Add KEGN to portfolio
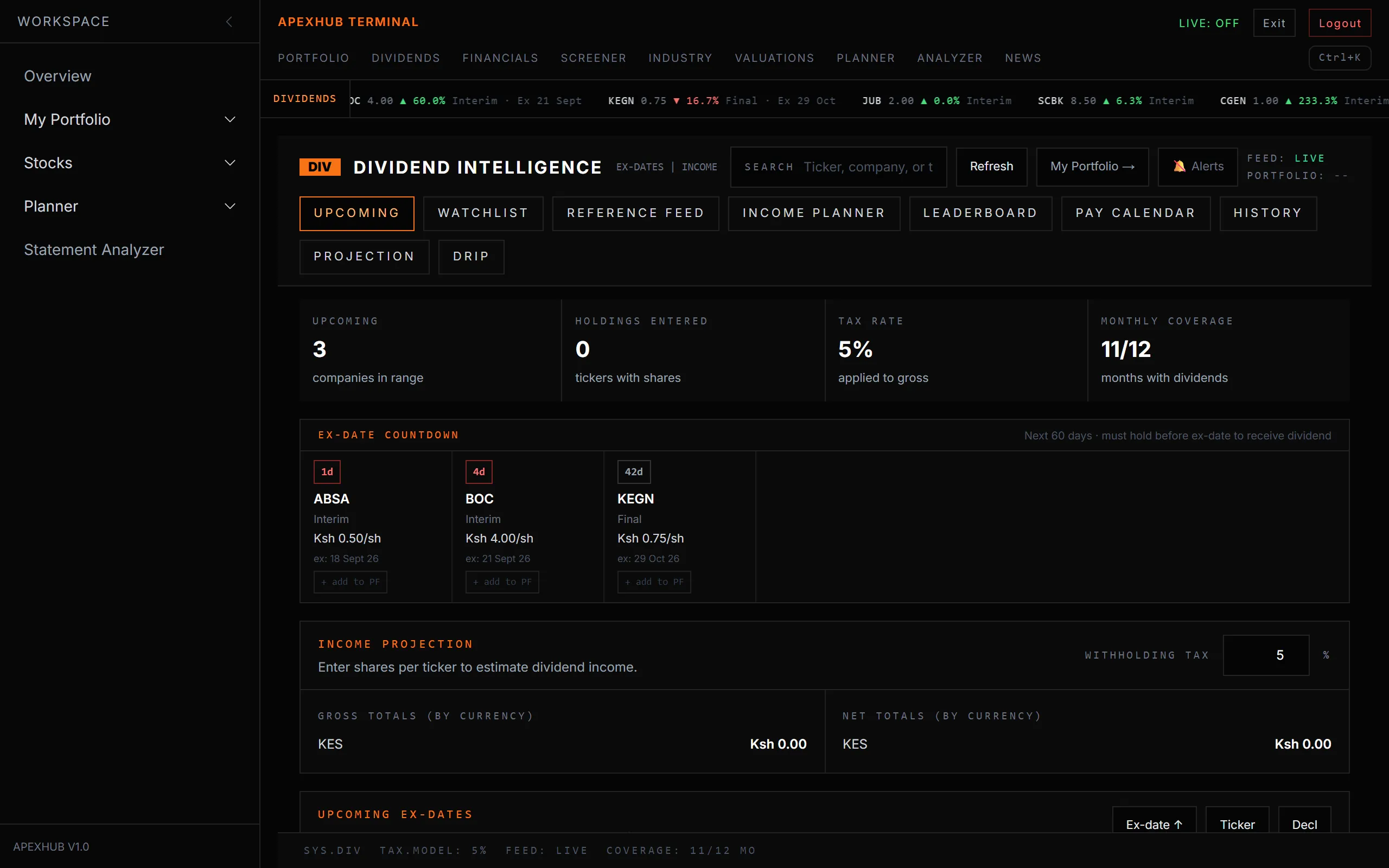The width and height of the screenshot is (1389, 868). (654, 582)
